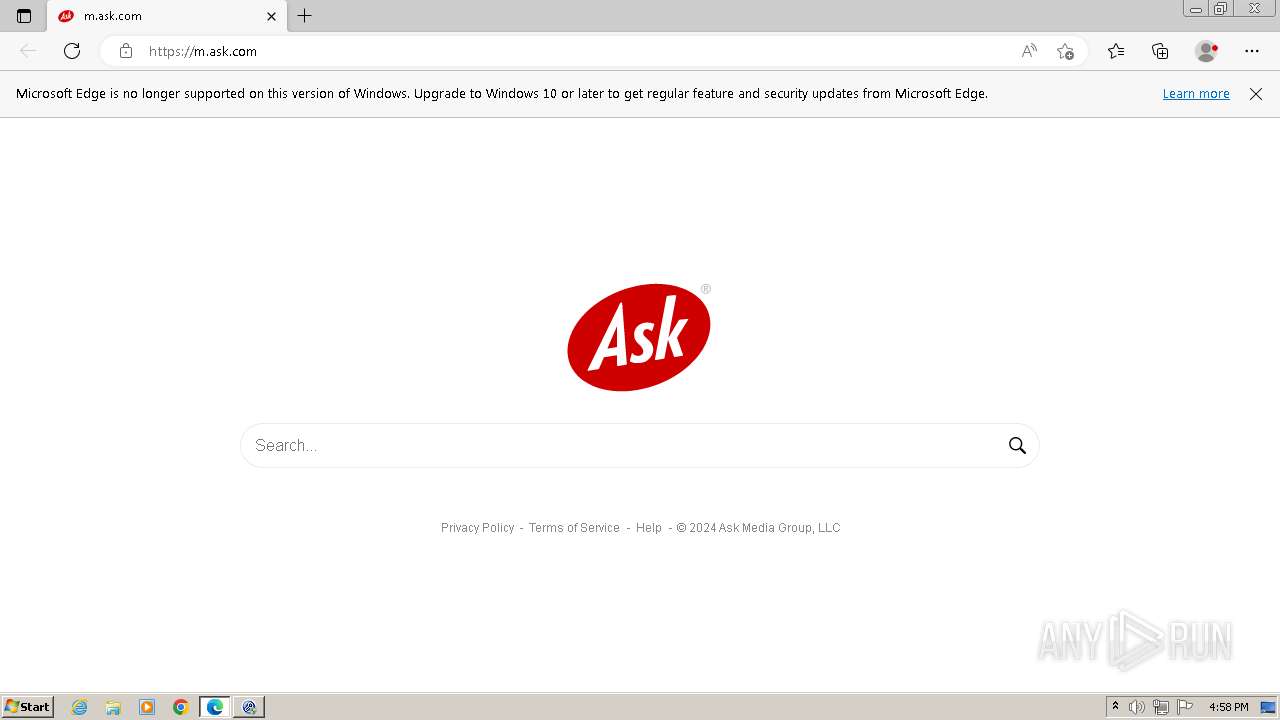Open the Terms of Service link
The image size is (1280, 720).
(574, 528)
